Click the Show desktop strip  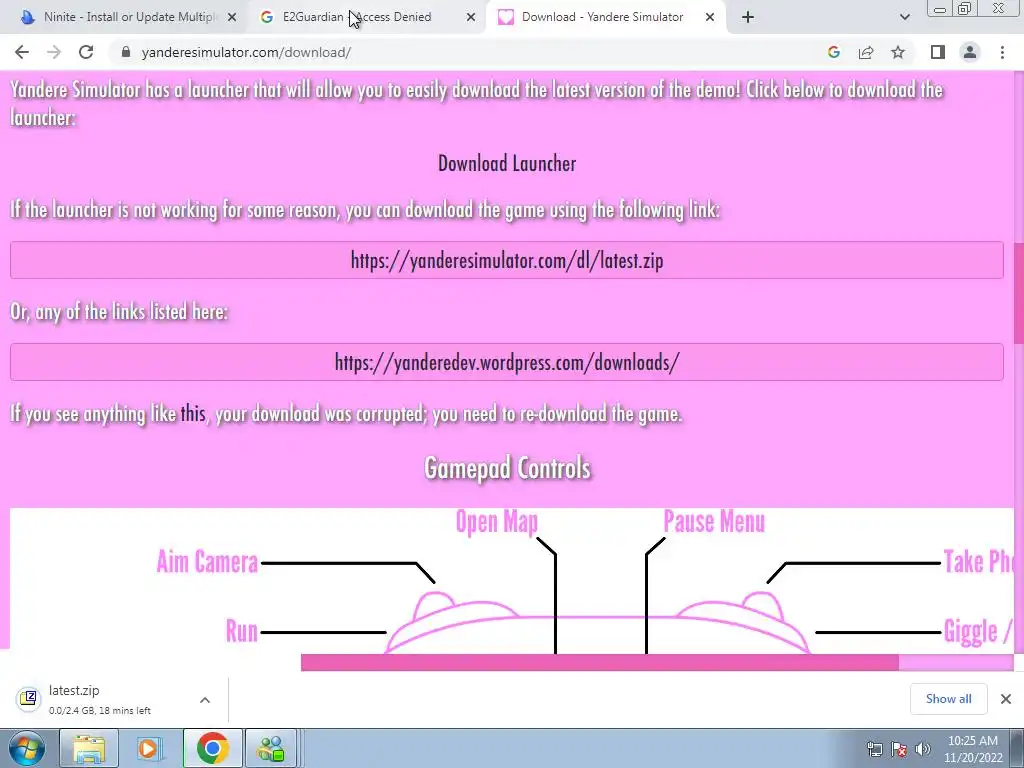[1017, 748]
